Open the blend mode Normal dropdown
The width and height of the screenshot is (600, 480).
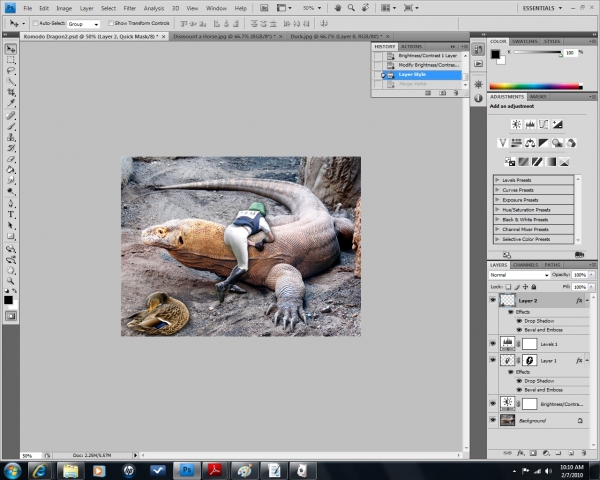[x=519, y=275]
